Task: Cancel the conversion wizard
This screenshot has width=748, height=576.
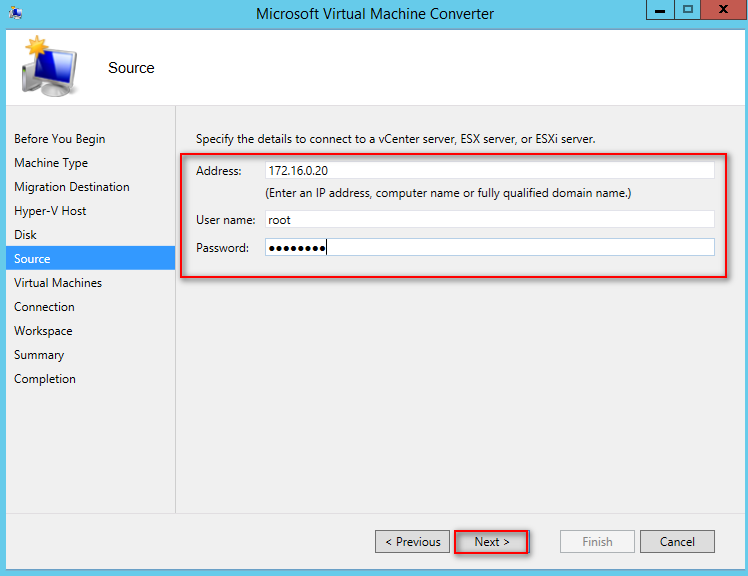Action: click(677, 542)
